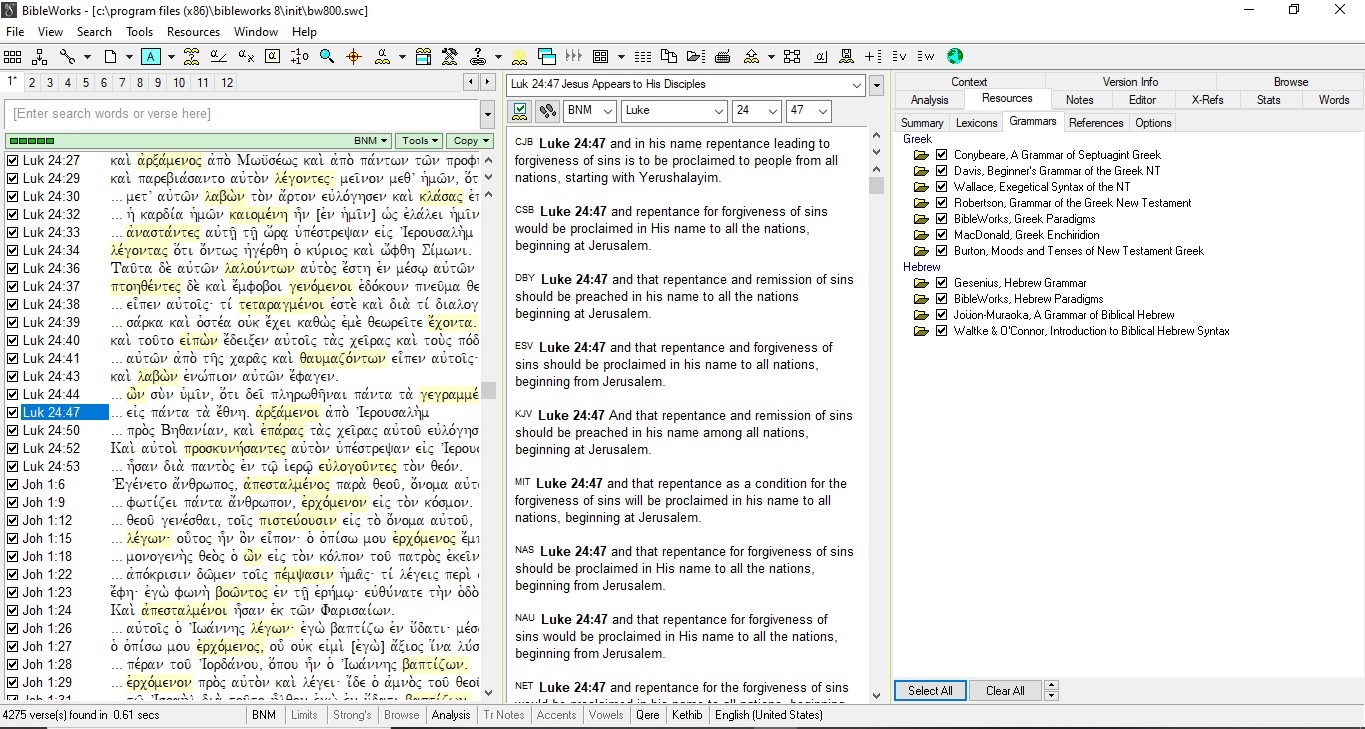The width and height of the screenshot is (1365, 729).
Task: Click Kethib in the status bar
Action: click(687, 715)
